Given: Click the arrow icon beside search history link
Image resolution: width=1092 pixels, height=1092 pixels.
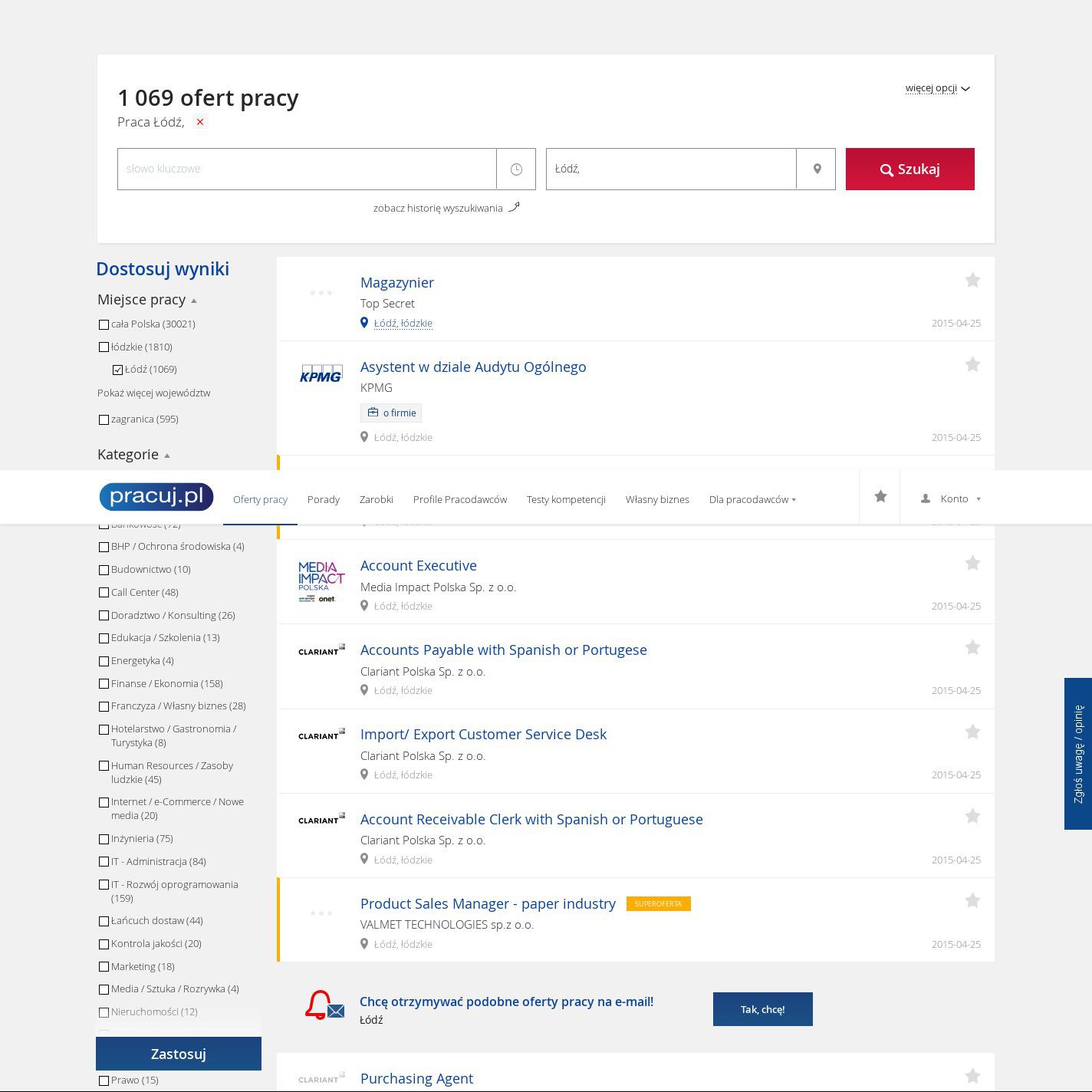Looking at the screenshot, I should pyautogui.click(x=514, y=206).
